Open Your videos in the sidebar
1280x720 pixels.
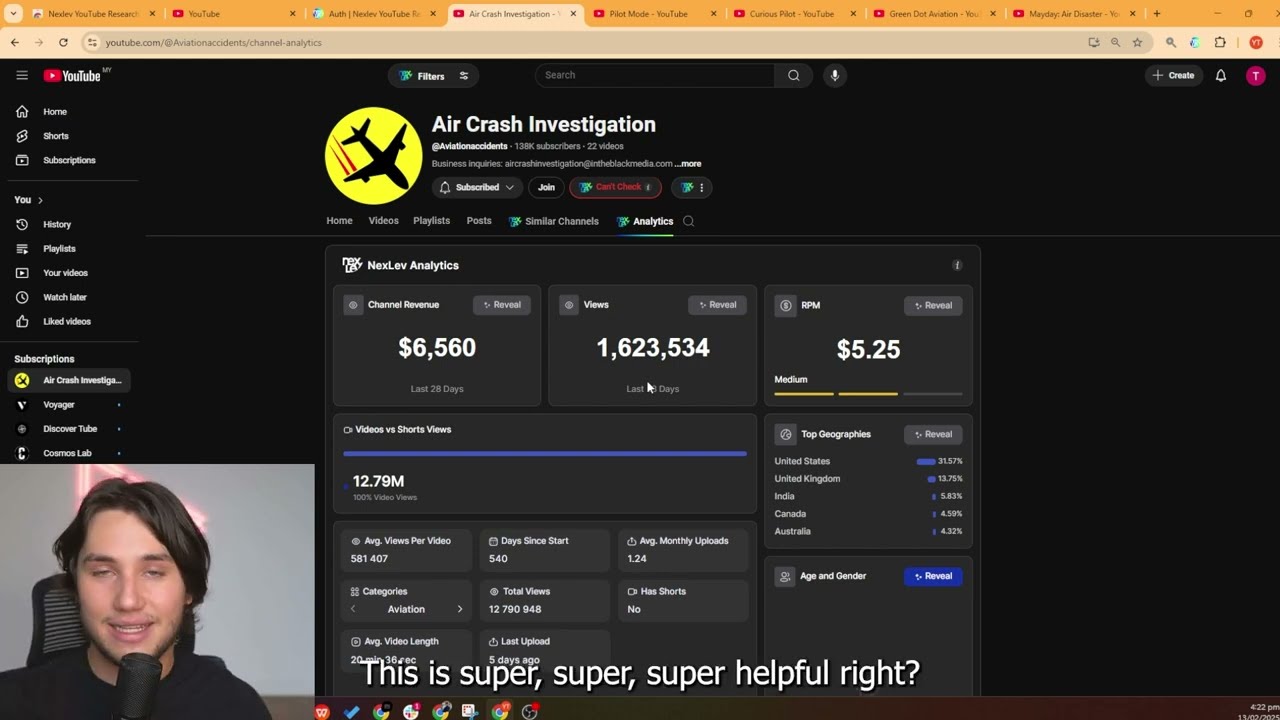(x=69, y=273)
